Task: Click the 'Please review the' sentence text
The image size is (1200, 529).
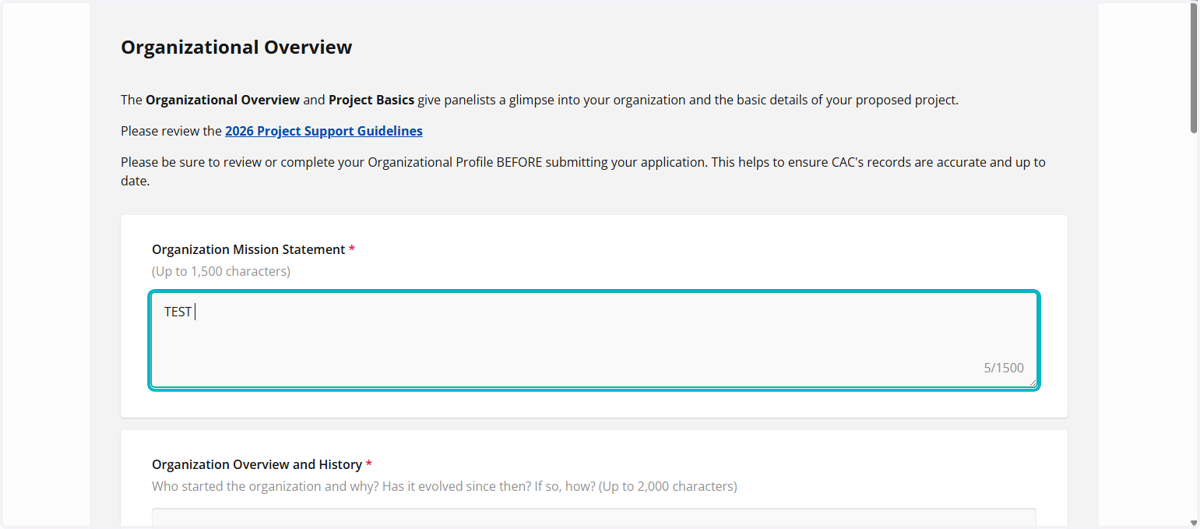Action: (x=171, y=131)
